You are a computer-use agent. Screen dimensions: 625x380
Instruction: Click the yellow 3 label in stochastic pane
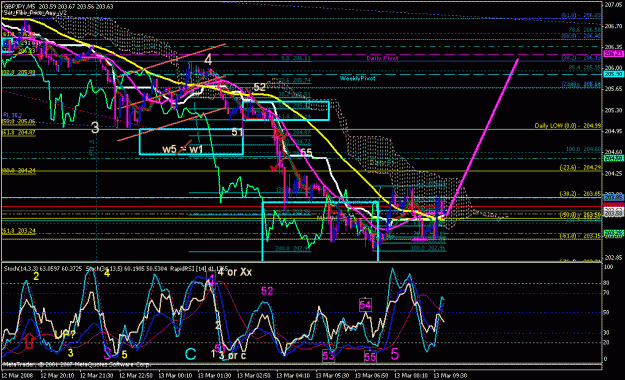(70, 352)
